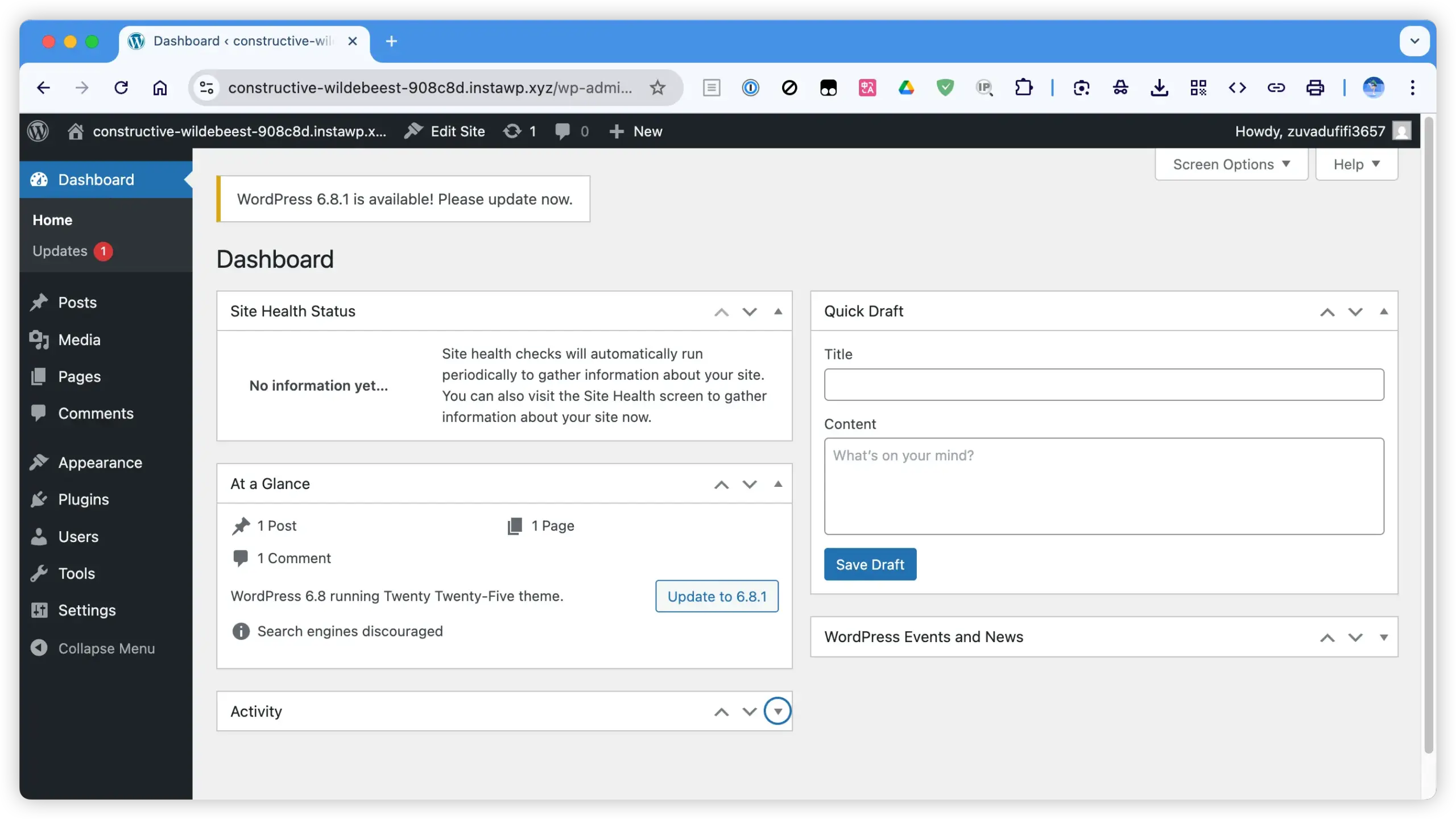Click the code brackets extension icon
The width and height of the screenshot is (1456, 819).
(1237, 88)
